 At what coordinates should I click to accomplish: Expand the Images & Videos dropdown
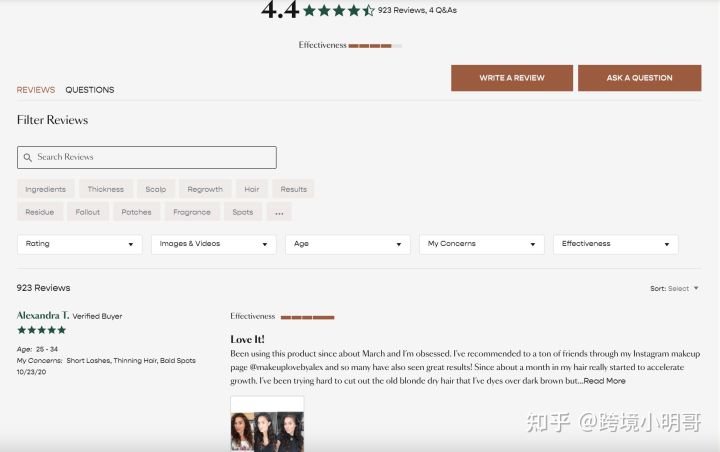(214, 244)
